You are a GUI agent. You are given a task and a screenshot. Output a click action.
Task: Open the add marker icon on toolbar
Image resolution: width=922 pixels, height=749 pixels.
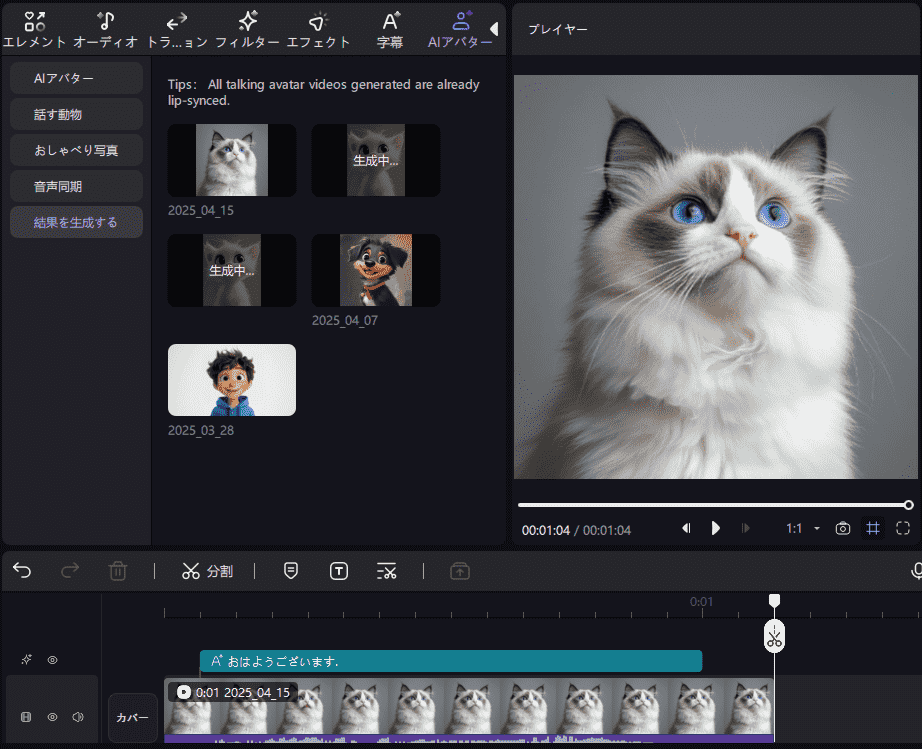coord(290,571)
